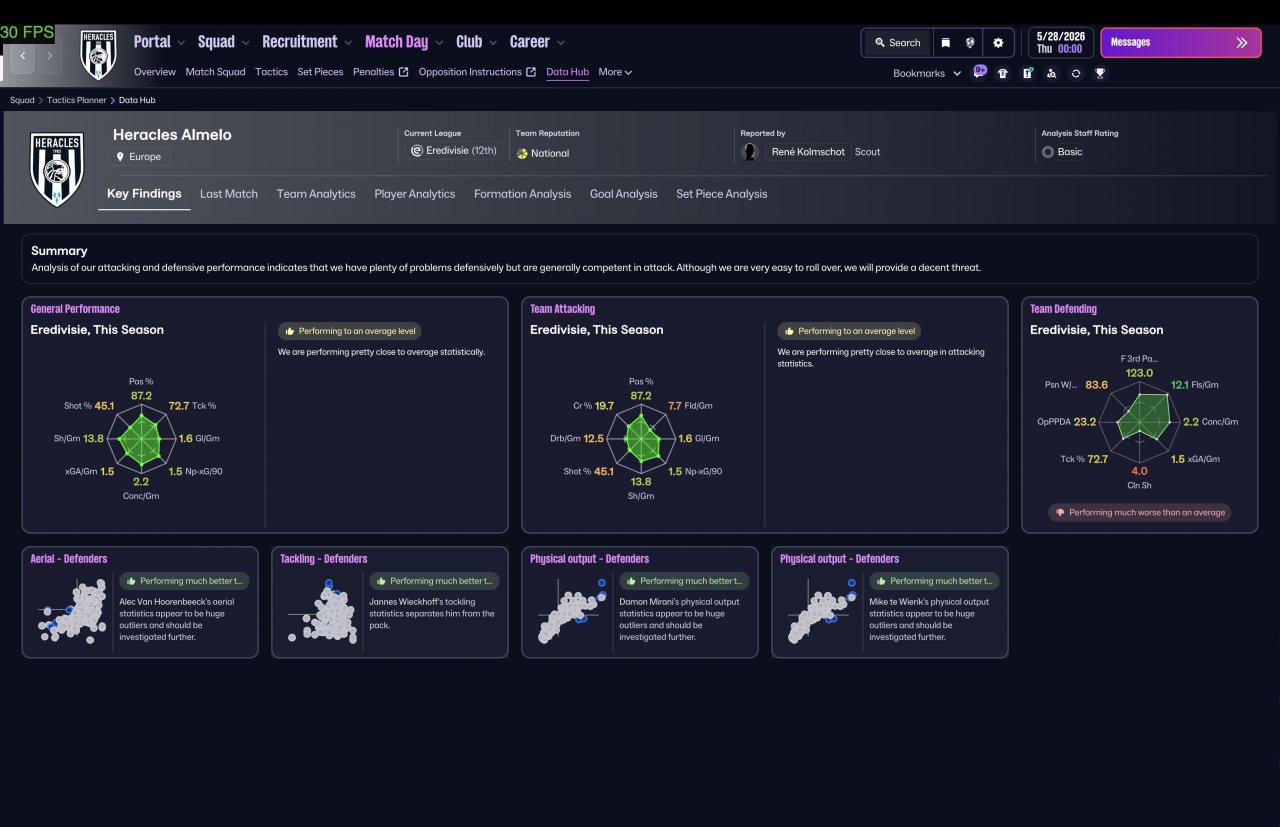Image resolution: width=1280 pixels, height=827 pixels.
Task: Open the Match Squad submenu item
Action: pyautogui.click(x=216, y=72)
